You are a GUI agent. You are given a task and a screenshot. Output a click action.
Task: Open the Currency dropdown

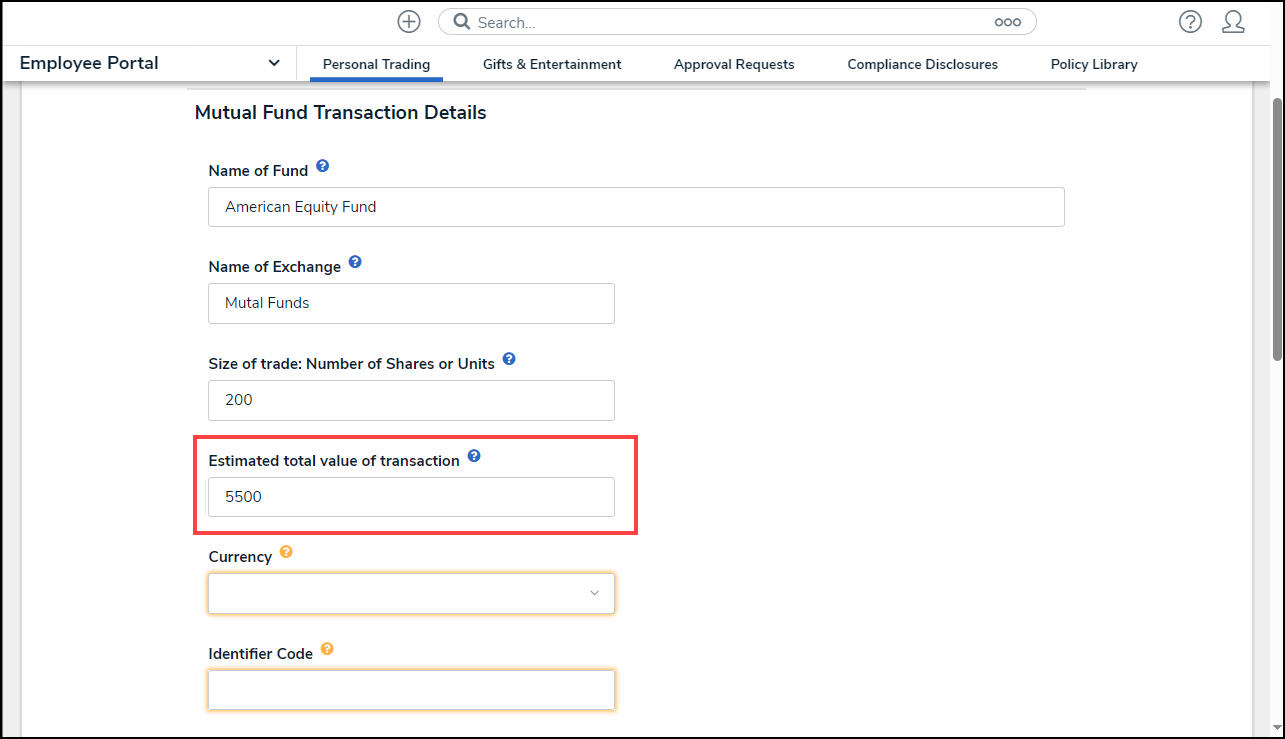(x=411, y=593)
